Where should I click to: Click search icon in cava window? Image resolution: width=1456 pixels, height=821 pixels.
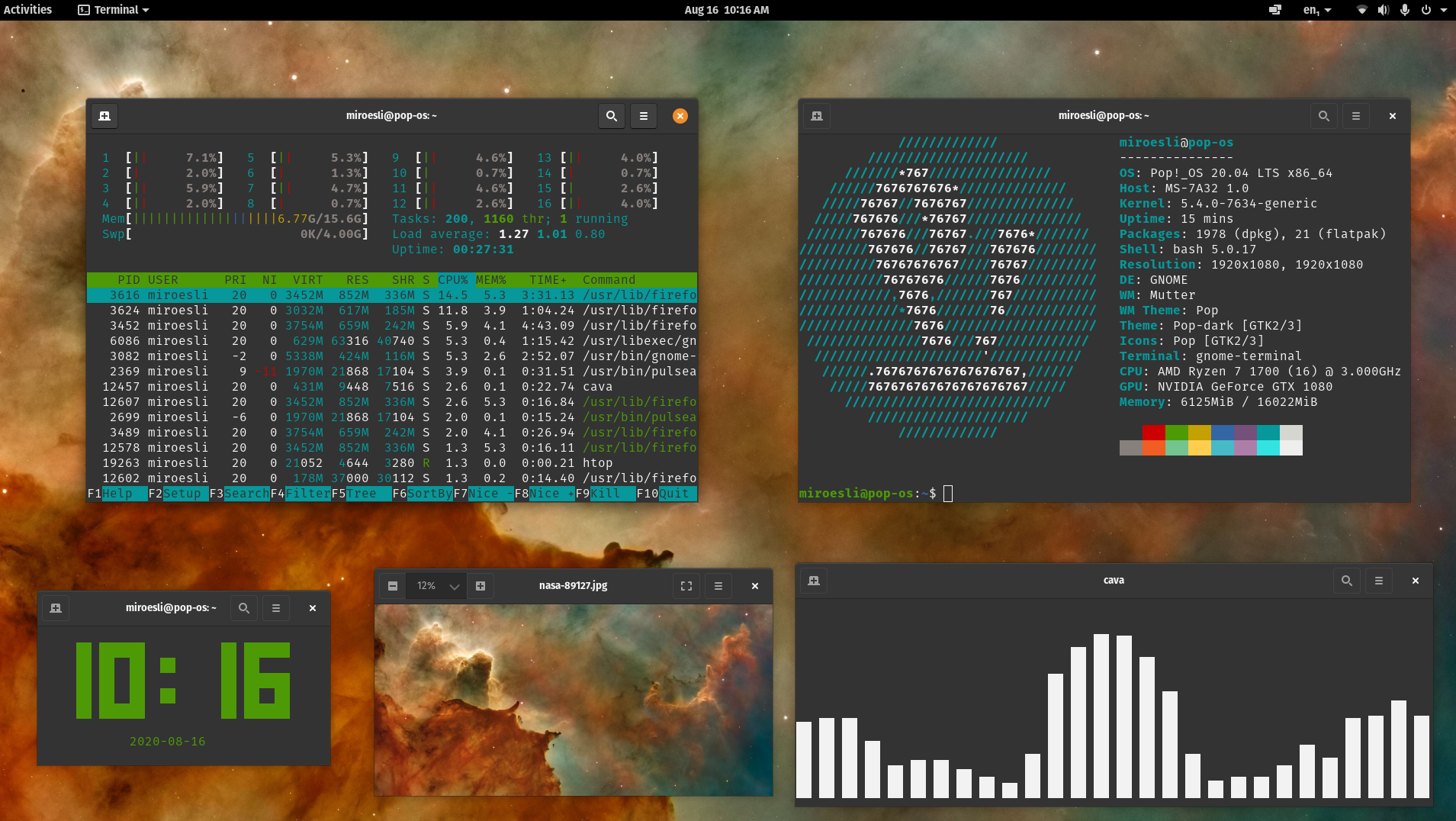coord(1347,581)
